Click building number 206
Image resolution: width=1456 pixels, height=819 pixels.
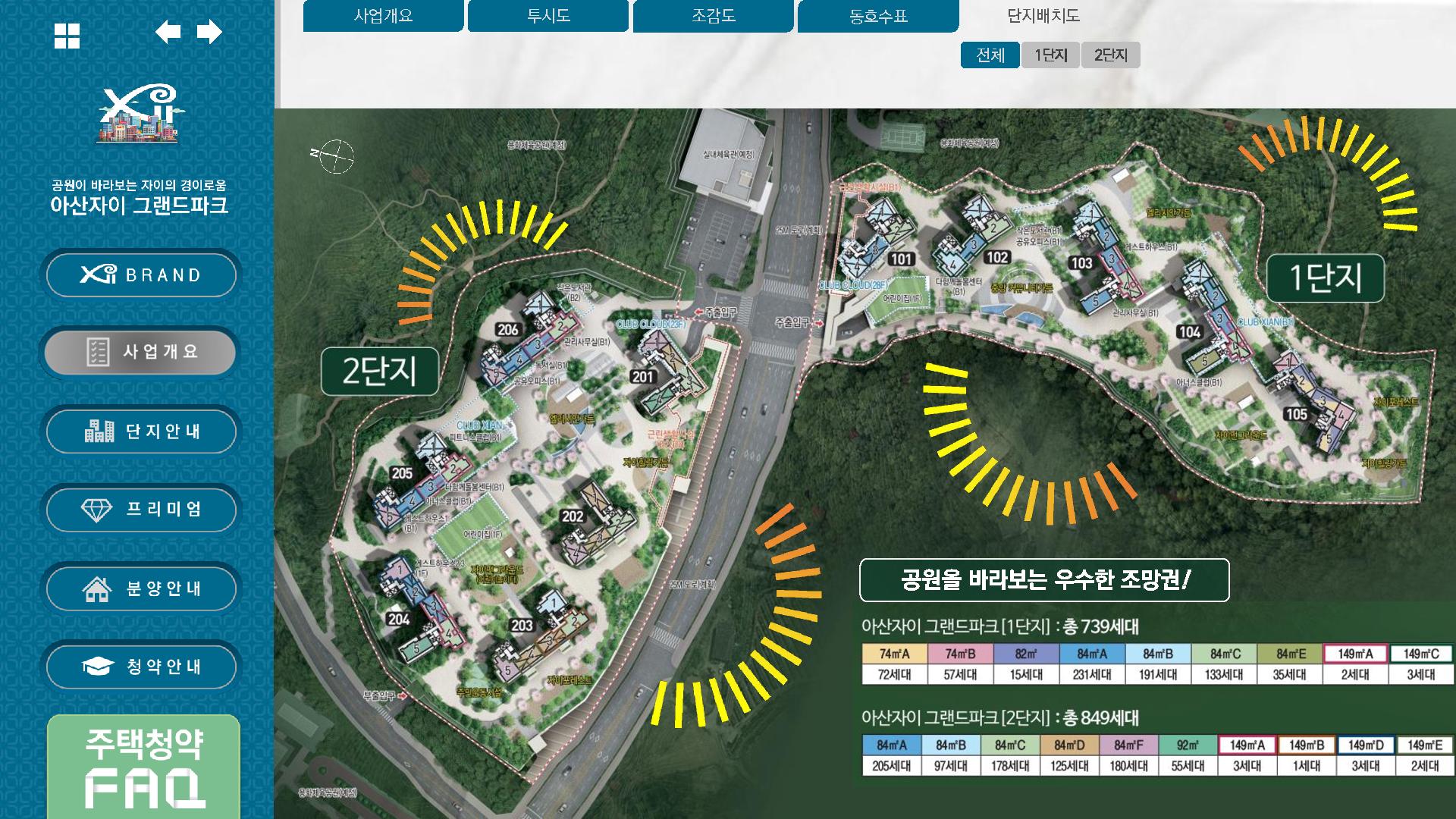point(507,330)
